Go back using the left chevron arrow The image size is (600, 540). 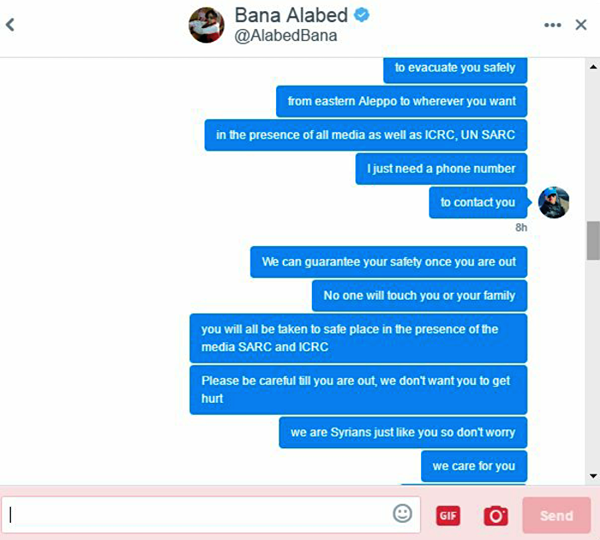(x=10, y=25)
